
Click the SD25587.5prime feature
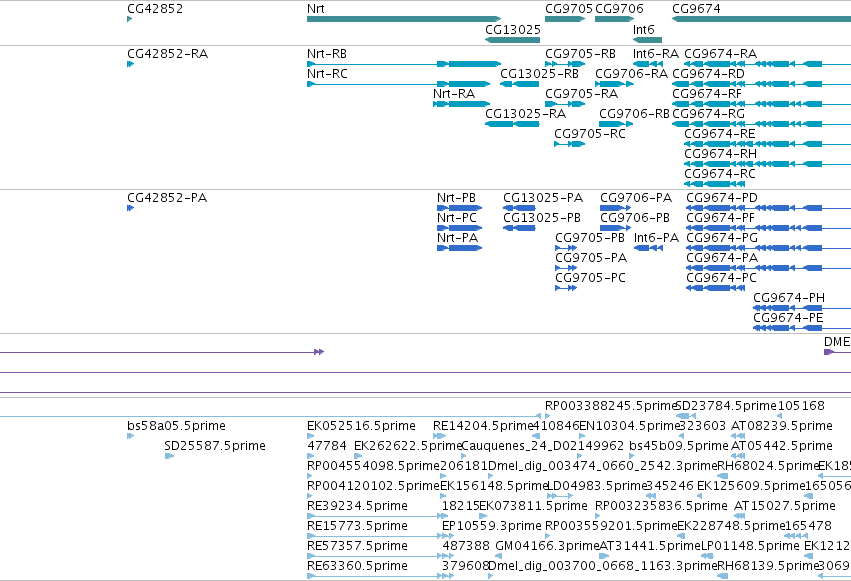click(x=169, y=456)
